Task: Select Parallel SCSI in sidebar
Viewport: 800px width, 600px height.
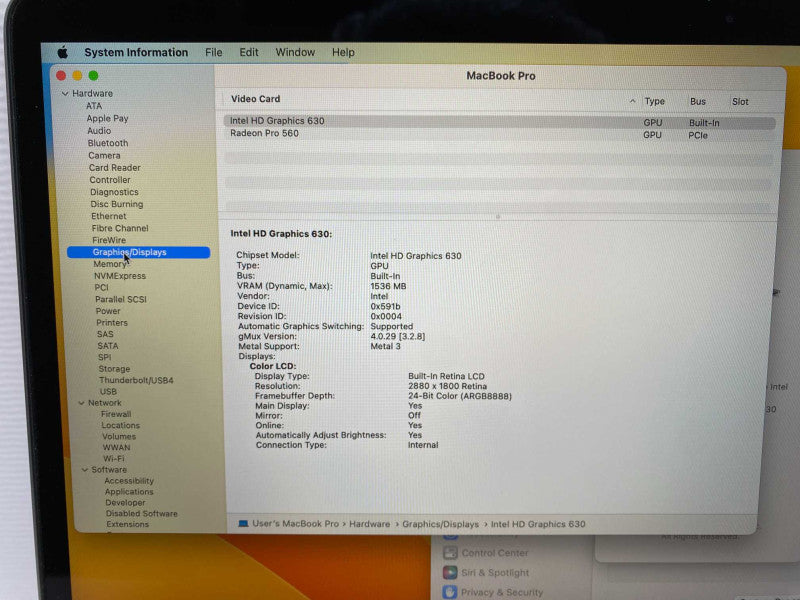Action: [121, 299]
